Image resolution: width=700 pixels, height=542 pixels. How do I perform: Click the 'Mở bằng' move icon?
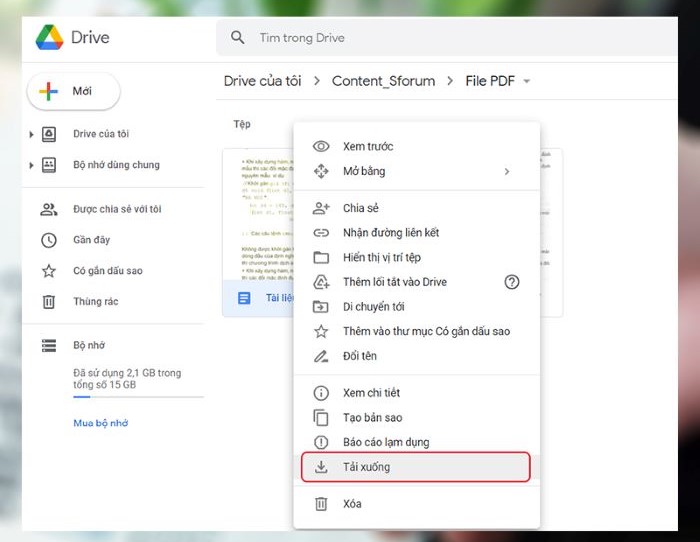(321, 171)
